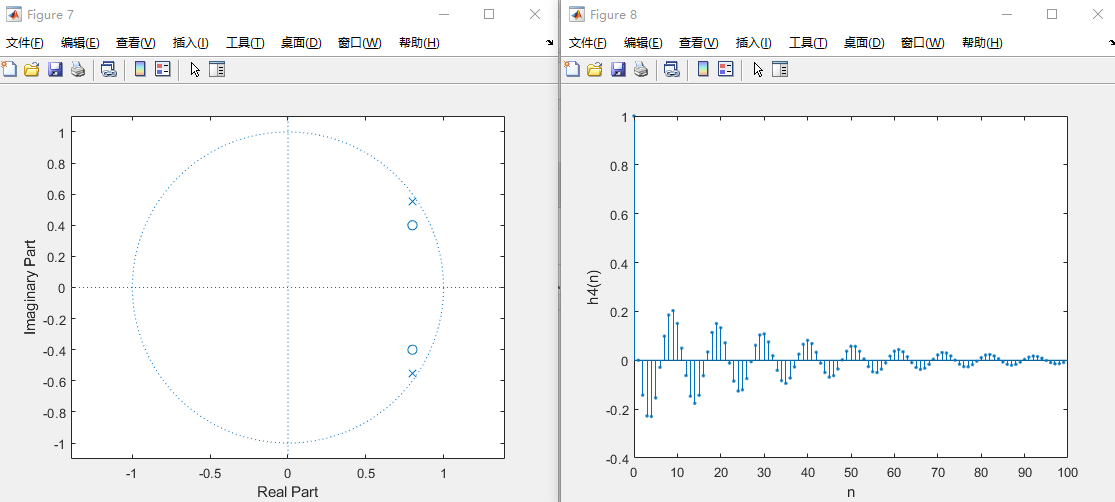Open 工具(T) menu in Figure 7

[245, 43]
